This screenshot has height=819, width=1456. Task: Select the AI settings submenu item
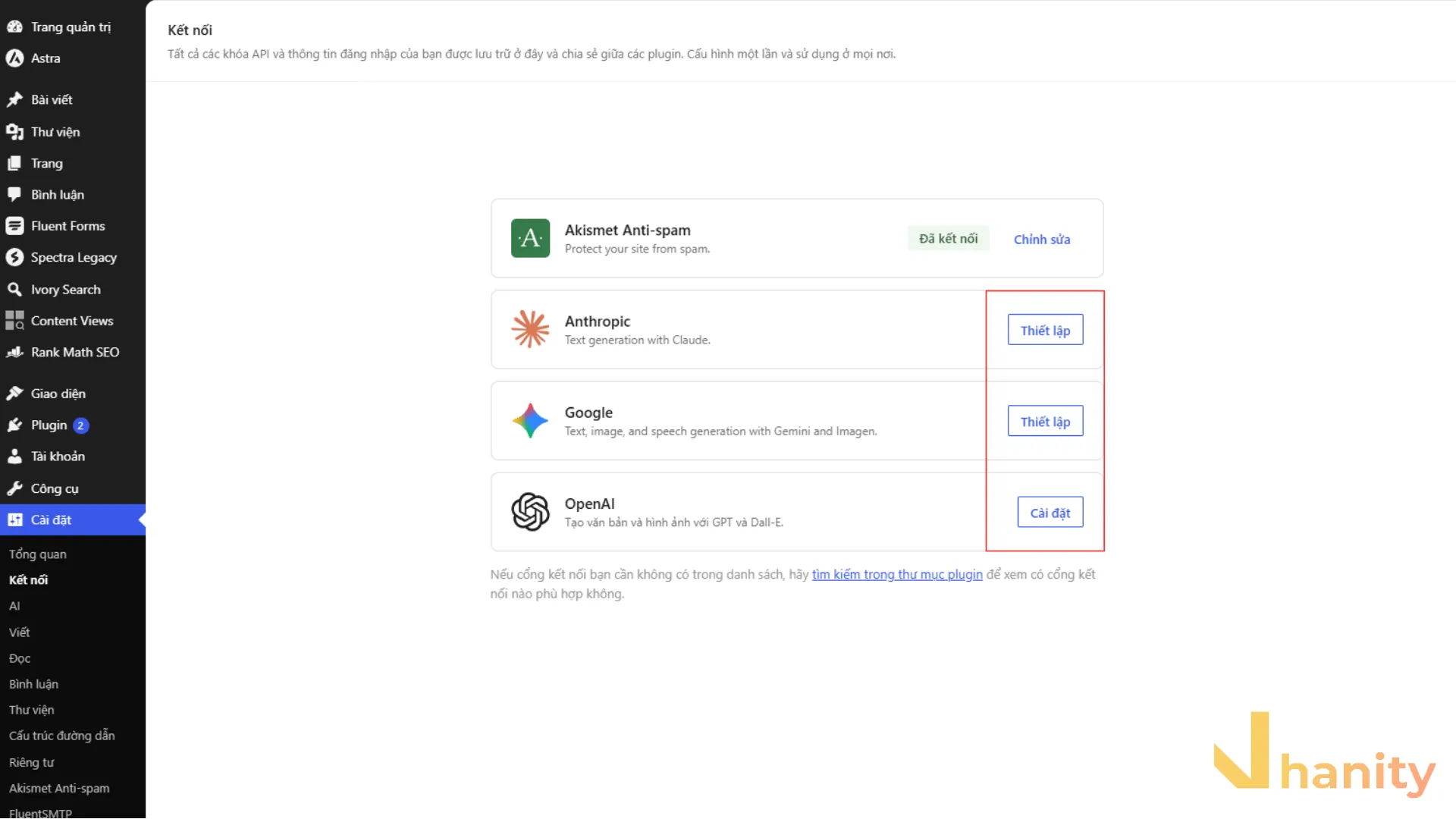[x=14, y=606]
